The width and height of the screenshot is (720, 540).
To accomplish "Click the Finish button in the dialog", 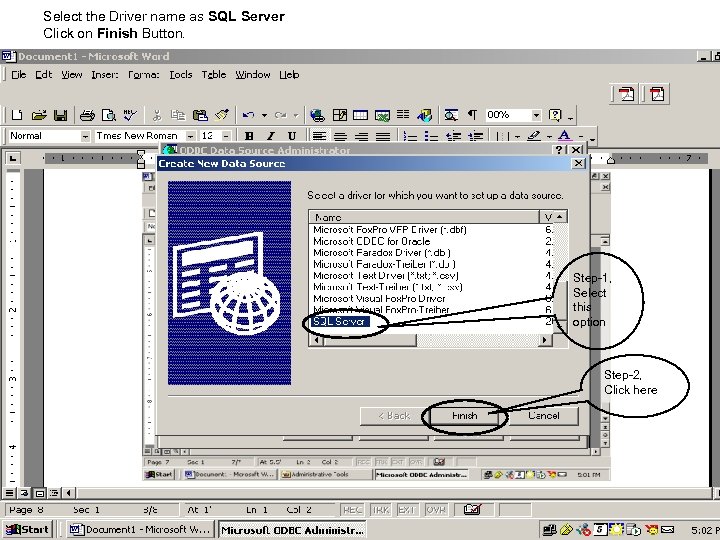I will [x=464, y=416].
